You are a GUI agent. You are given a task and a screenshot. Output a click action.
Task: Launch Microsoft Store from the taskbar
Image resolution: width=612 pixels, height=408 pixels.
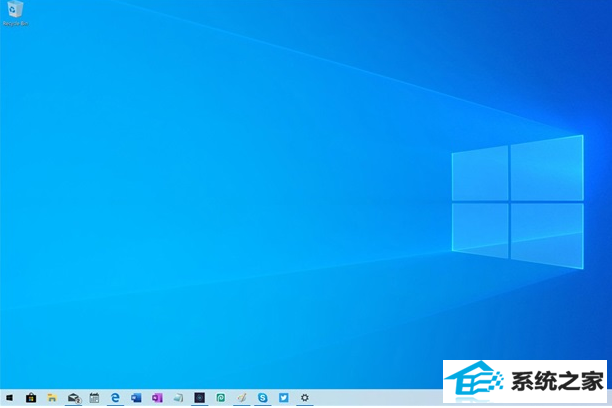(31, 398)
